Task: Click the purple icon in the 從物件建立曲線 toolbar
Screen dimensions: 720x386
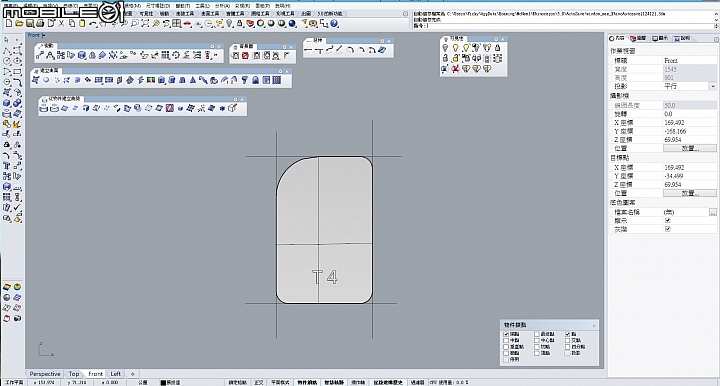Action: click(170, 108)
